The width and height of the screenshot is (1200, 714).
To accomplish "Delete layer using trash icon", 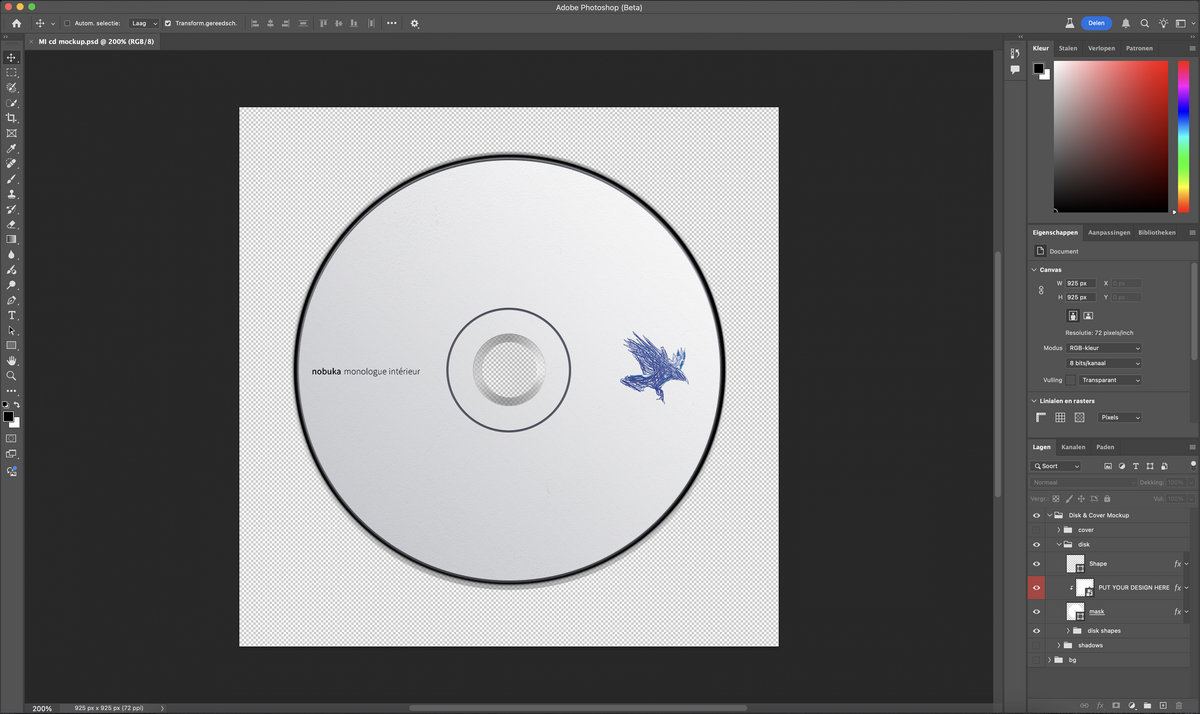I will 1180,705.
